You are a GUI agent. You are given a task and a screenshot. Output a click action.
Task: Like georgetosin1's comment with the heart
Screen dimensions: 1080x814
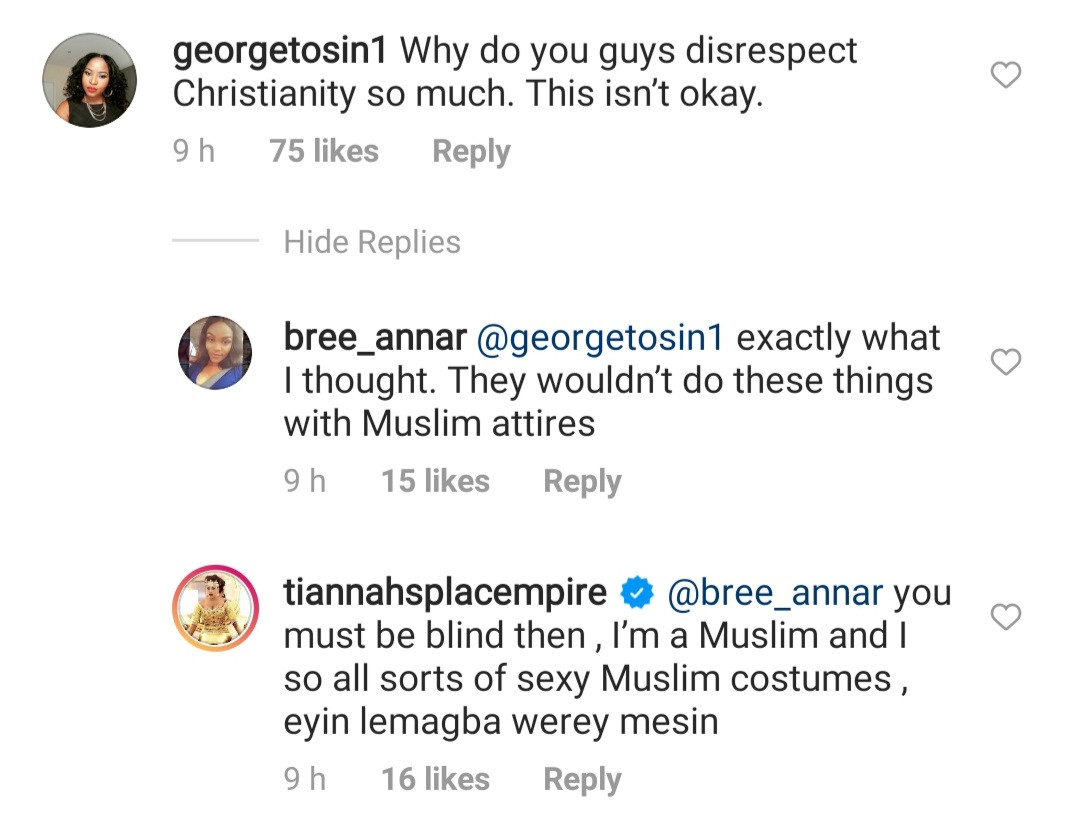click(1005, 75)
